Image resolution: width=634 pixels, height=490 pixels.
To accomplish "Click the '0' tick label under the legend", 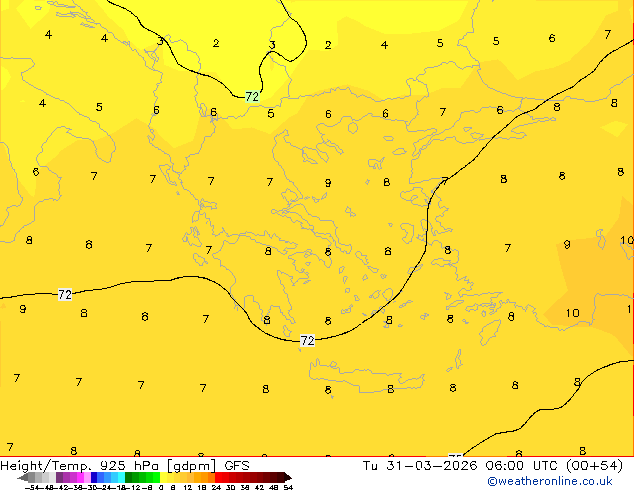I will [161, 487].
